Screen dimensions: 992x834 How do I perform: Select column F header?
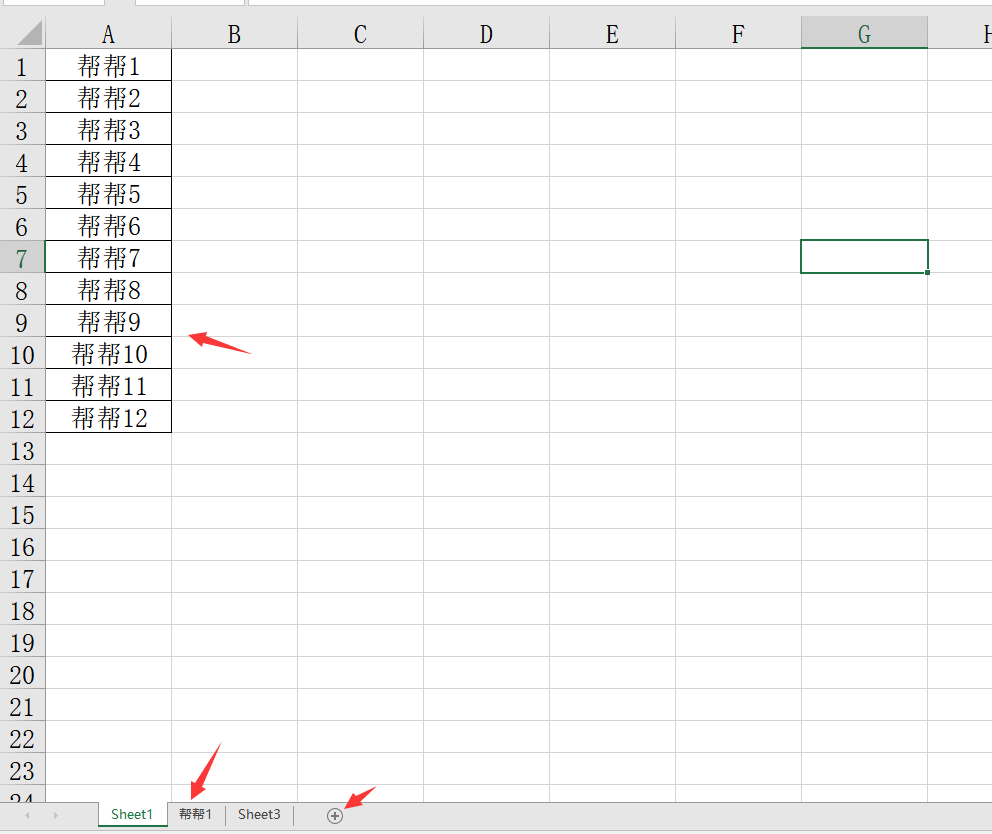pos(738,34)
